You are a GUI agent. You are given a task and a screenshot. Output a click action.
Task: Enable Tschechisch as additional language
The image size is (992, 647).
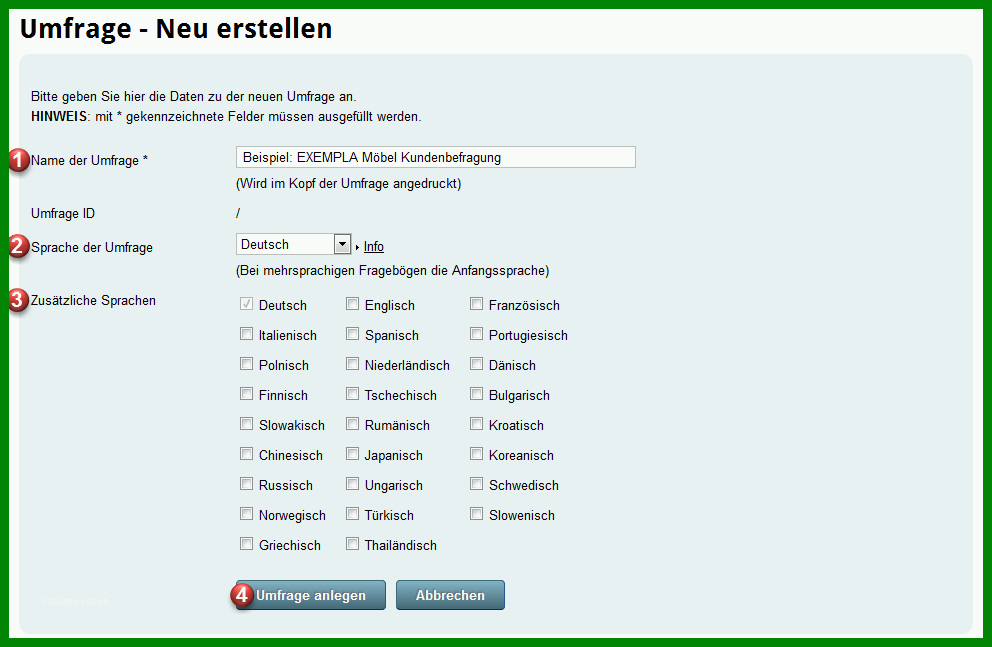pyautogui.click(x=352, y=394)
